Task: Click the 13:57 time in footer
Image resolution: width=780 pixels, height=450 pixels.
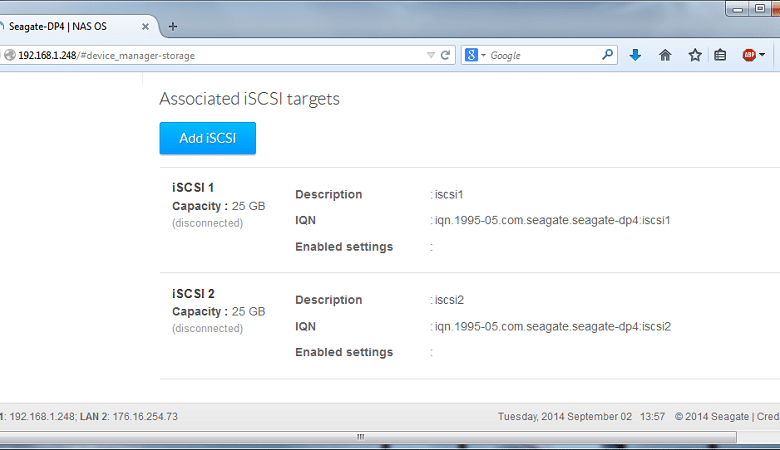Action: pos(652,417)
